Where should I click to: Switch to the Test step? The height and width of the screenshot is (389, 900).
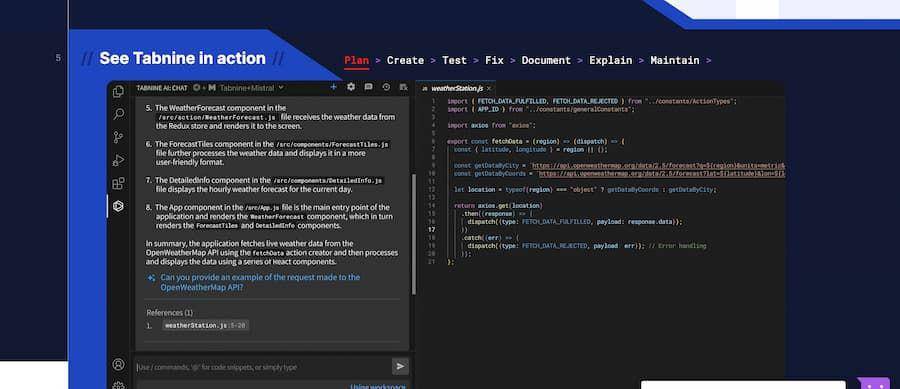pos(454,60)
